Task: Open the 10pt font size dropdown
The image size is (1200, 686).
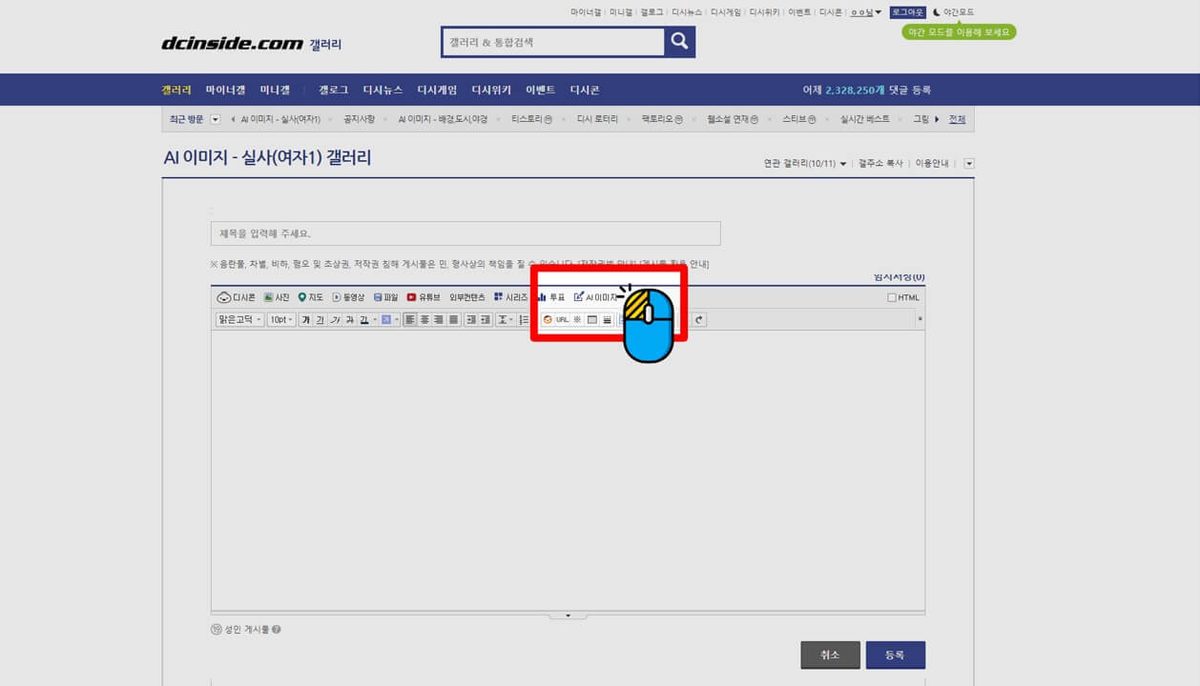Action: (x=282, y=320)
